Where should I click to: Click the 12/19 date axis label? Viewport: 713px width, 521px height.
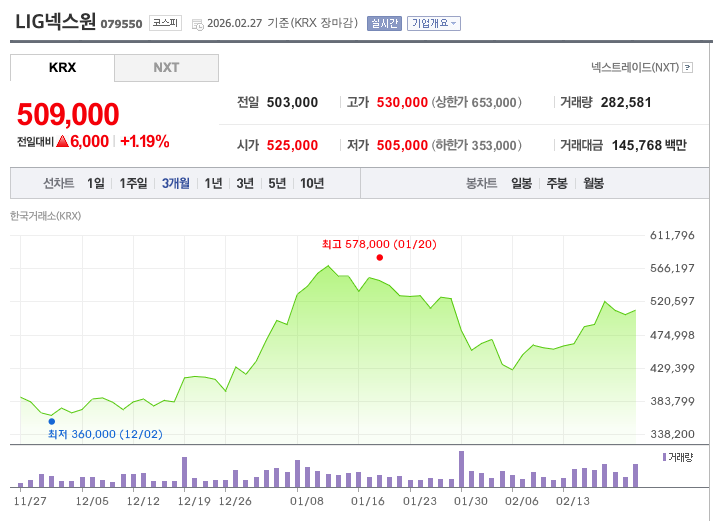[x=194, y=501]
